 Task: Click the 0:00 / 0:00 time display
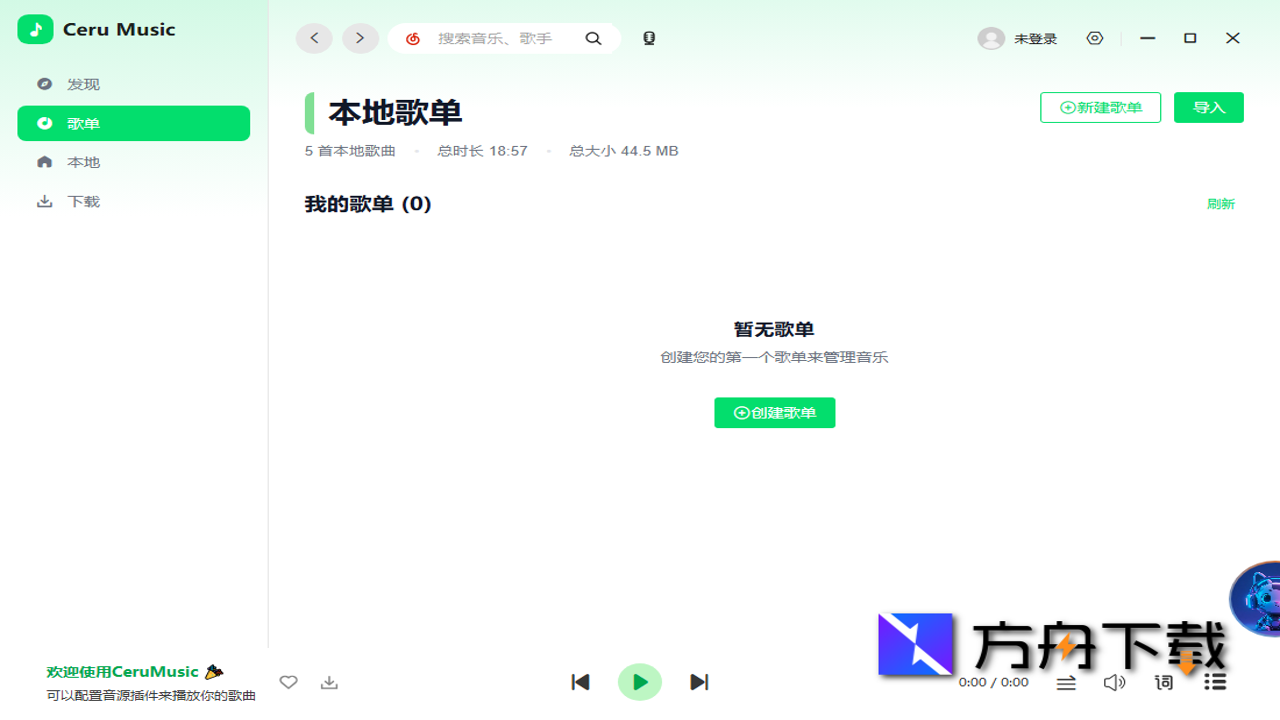(993, 682)
